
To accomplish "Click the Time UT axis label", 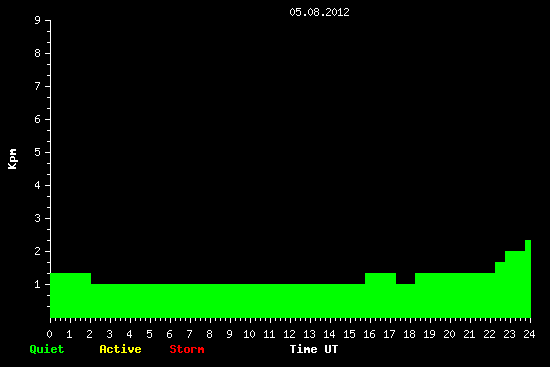I will point(314,349).
